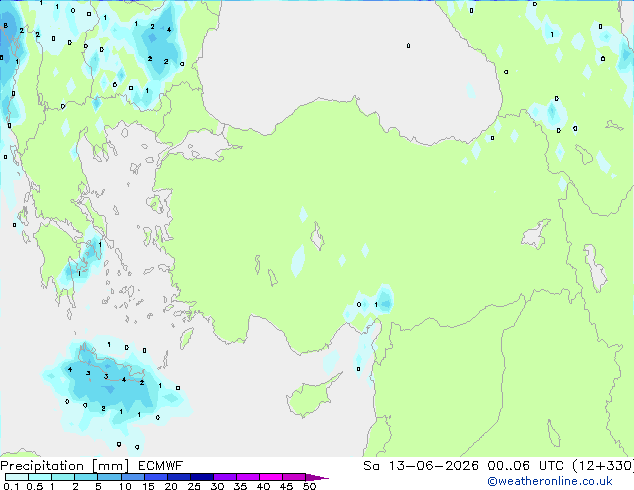Choose the 30–35 mm violet legend swatch
The image size is (634, 490).
pos(224,477)
